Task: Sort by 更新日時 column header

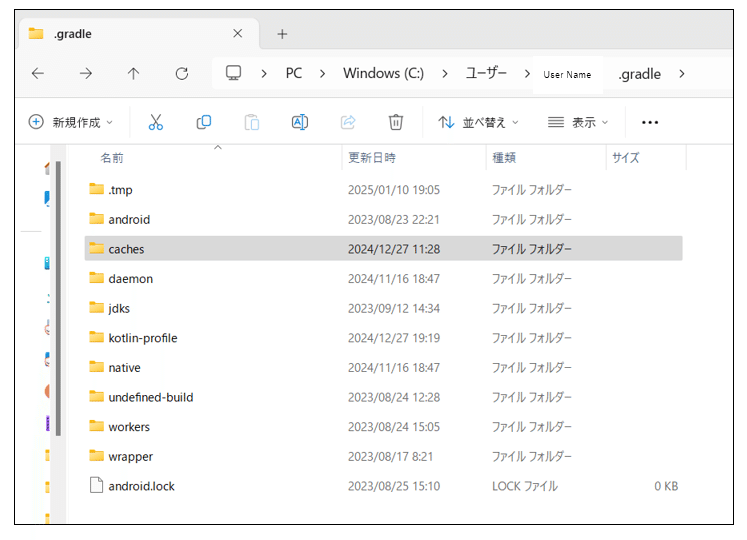Action: tap(372, 158)
